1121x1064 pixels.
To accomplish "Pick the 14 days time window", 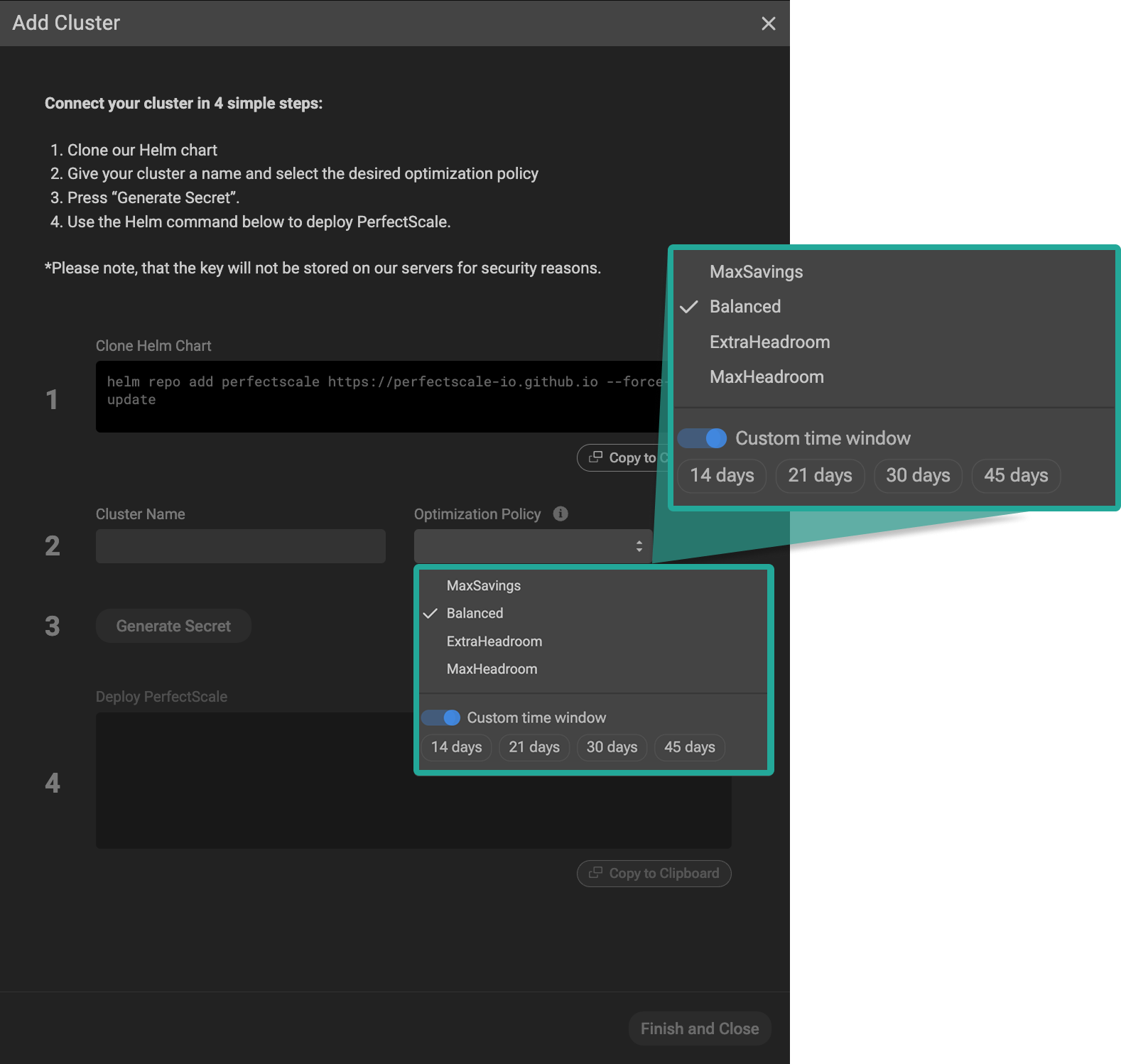I will coord(456,747).
